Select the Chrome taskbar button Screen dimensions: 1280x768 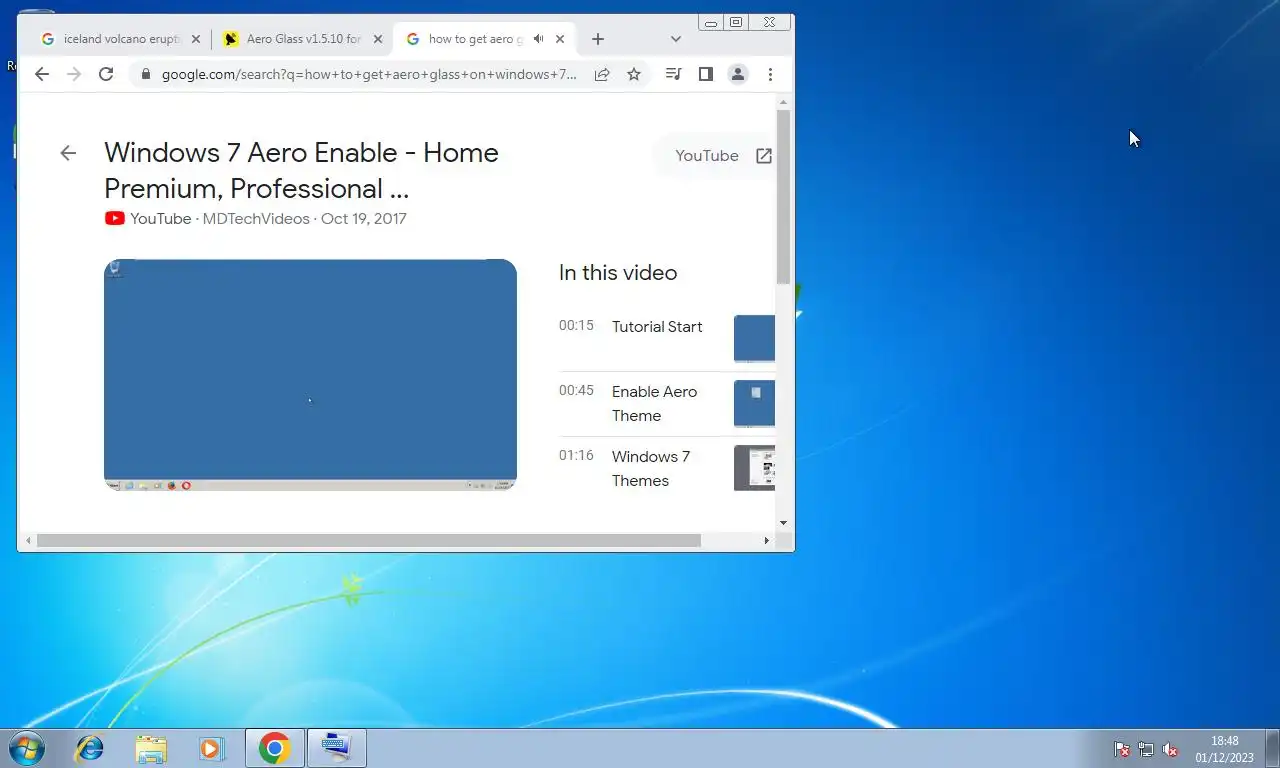coord(275,748)
